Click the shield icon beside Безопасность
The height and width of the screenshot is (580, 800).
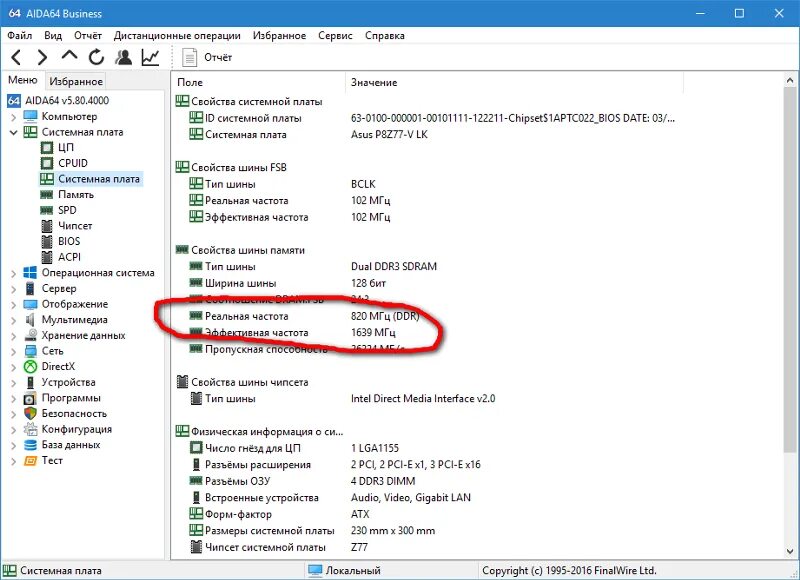click(x=30, y=414)
